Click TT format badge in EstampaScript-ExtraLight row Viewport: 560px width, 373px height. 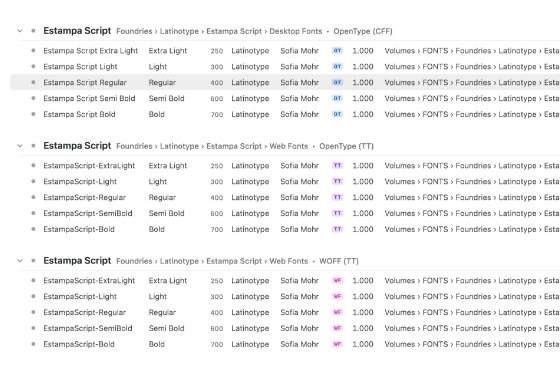coord(337,165)
